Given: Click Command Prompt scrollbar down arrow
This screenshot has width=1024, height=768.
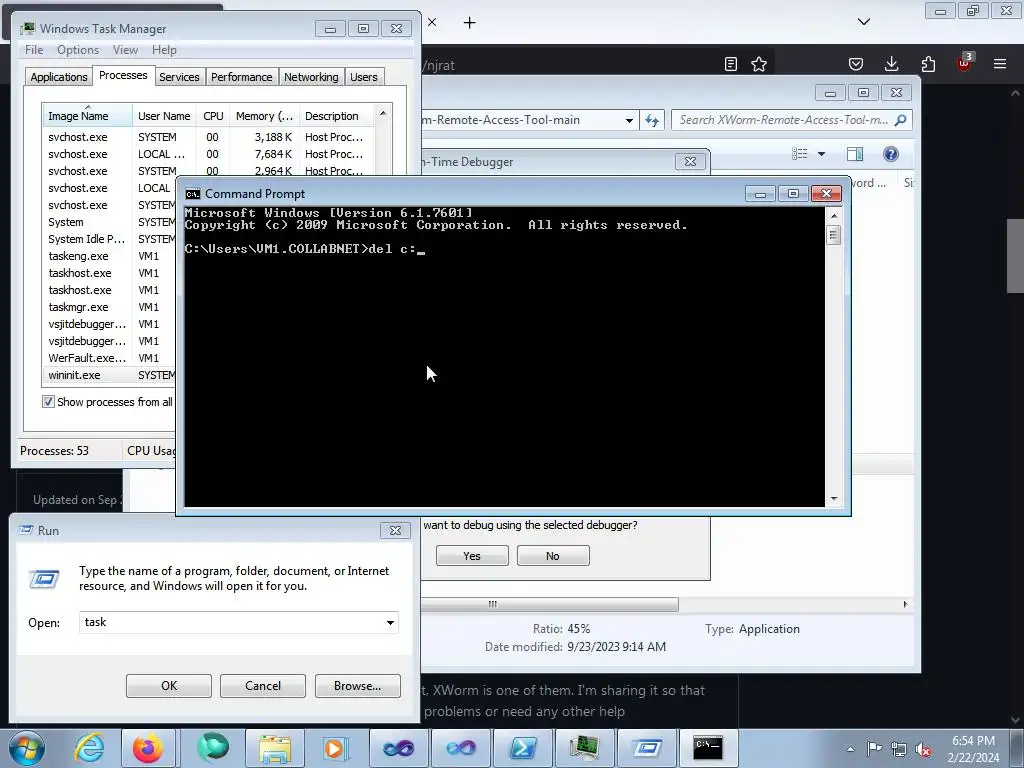Looking at the screenshot, I should (x=834, y=499).
